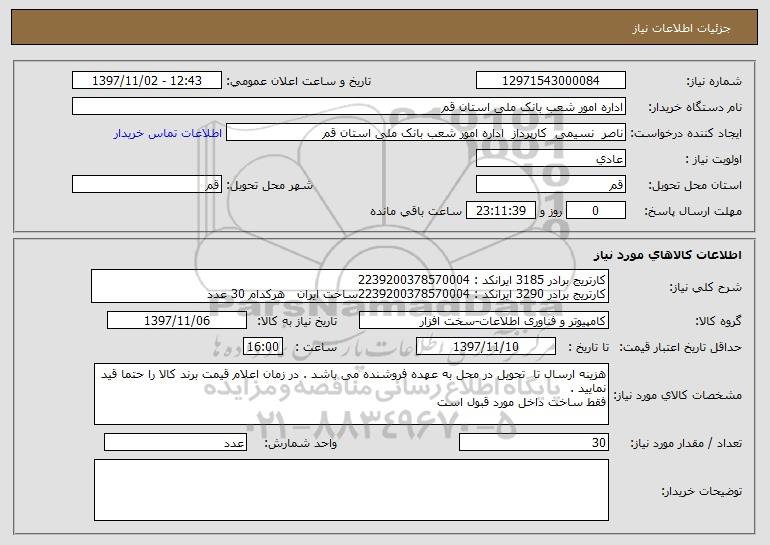The image size is (770, 545).
Task: Click the empty buyer comments text area
Action: coord(351,490)
